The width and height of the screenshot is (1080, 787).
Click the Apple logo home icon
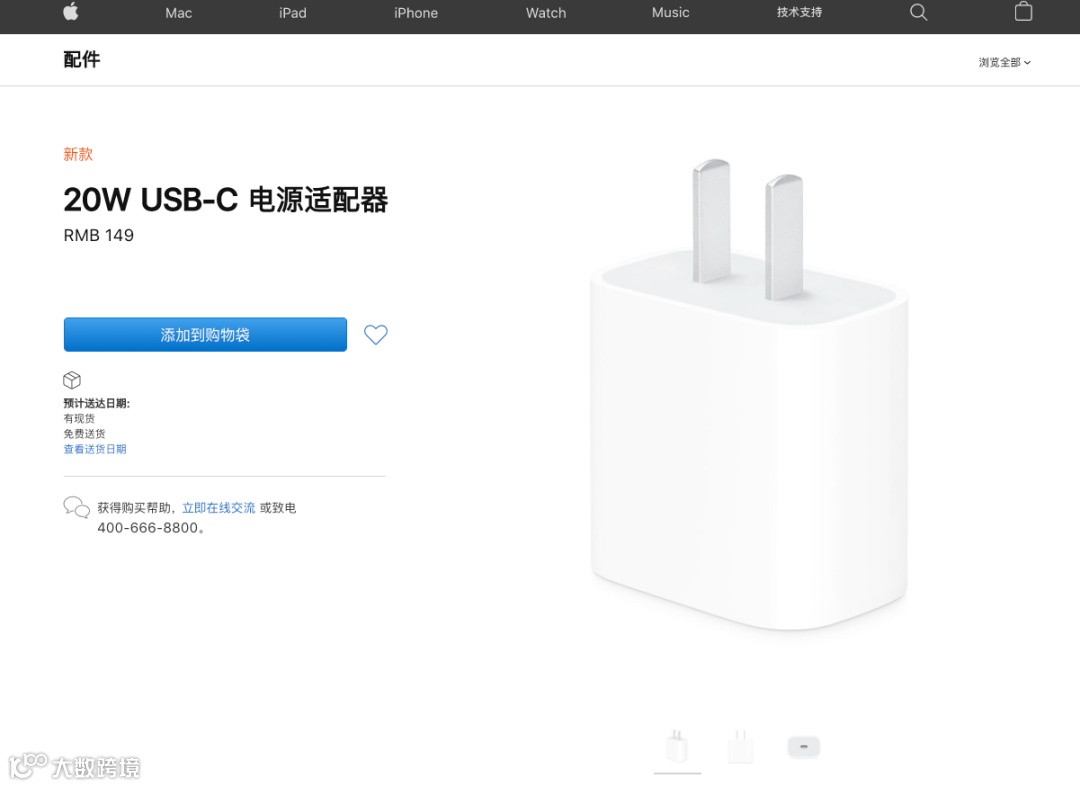(71, 12)
